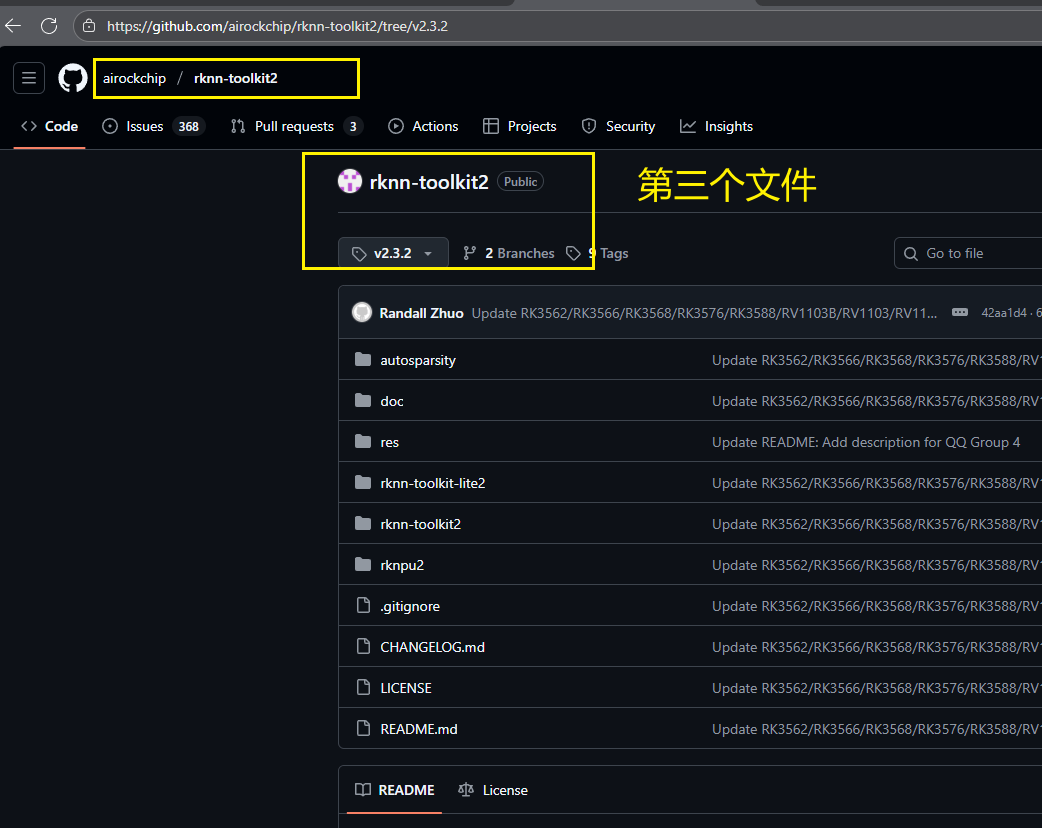Open the doc folder
Screen dimensions: 1042x828
[391, 401]
